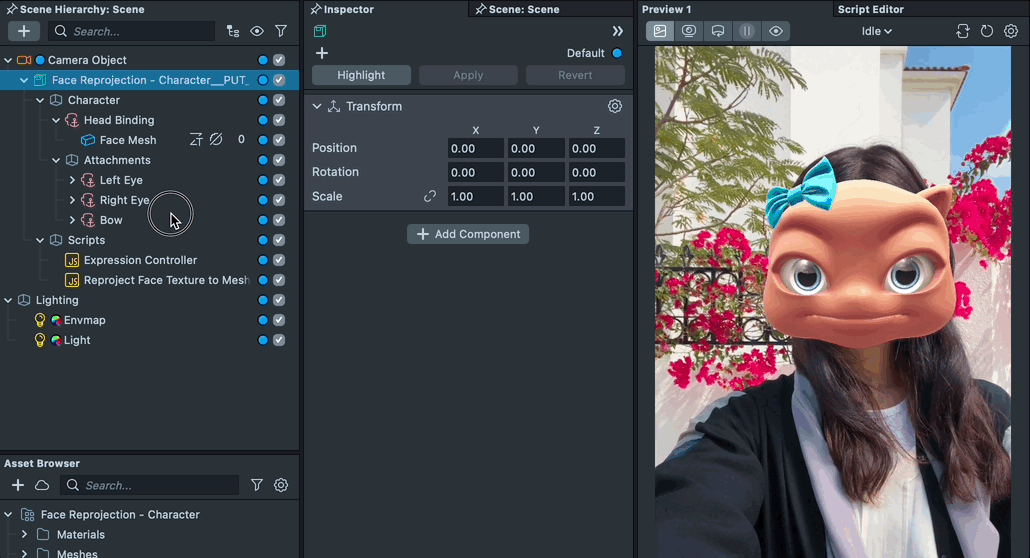Uncheck the Bow object checkbox
The image size is (1030, 558).
click(279, 220)
